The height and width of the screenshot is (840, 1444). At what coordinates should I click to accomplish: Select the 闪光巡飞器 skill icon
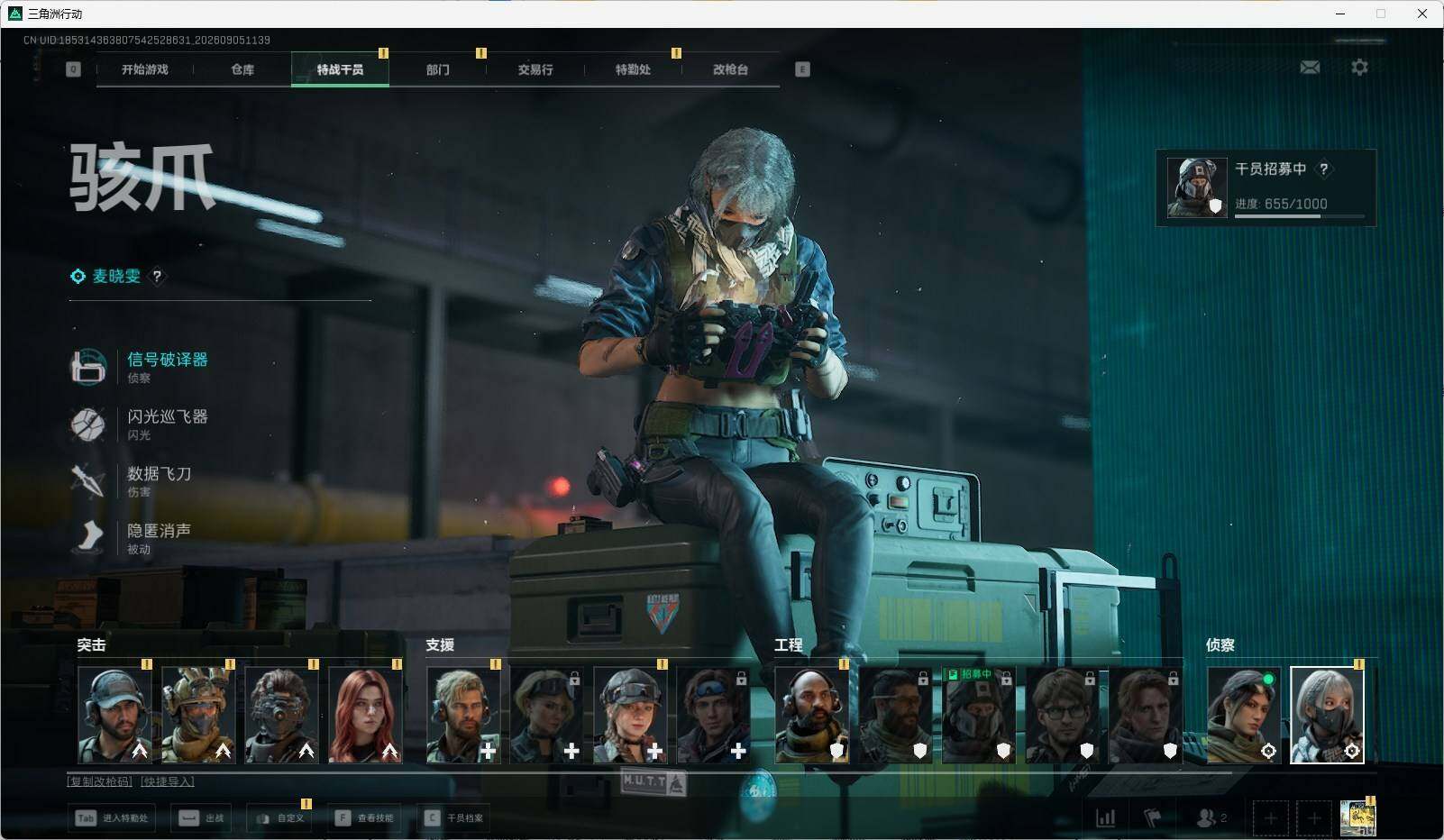click(x=88, y=424)
